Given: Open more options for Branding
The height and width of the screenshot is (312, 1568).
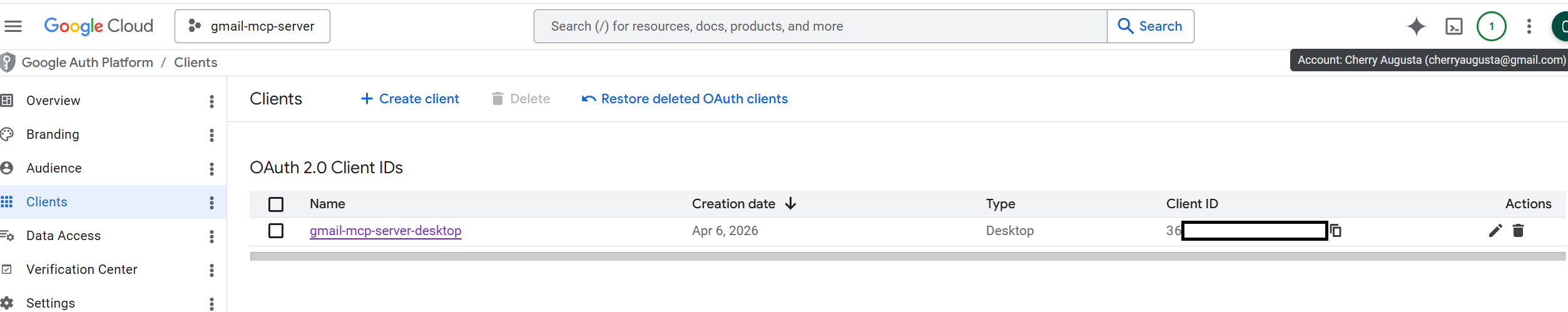Looking at the screenshot, I should (x=212, y=135).
